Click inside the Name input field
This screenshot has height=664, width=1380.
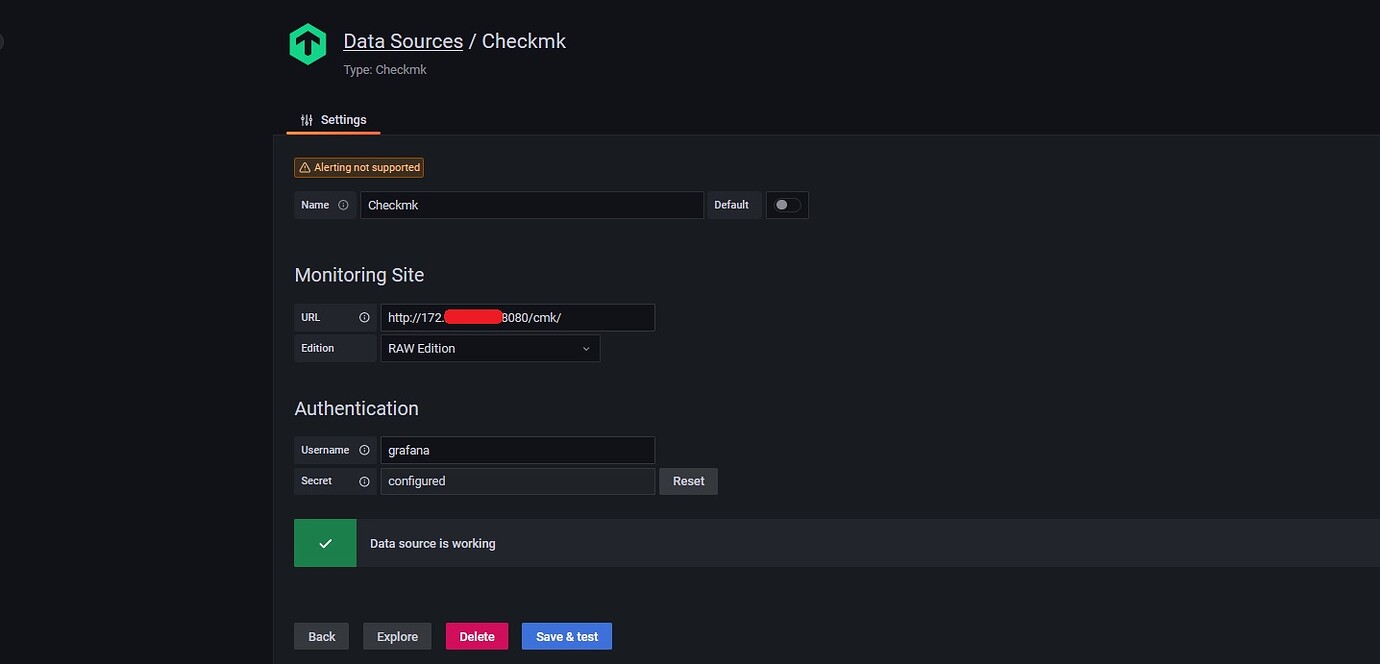530,204
